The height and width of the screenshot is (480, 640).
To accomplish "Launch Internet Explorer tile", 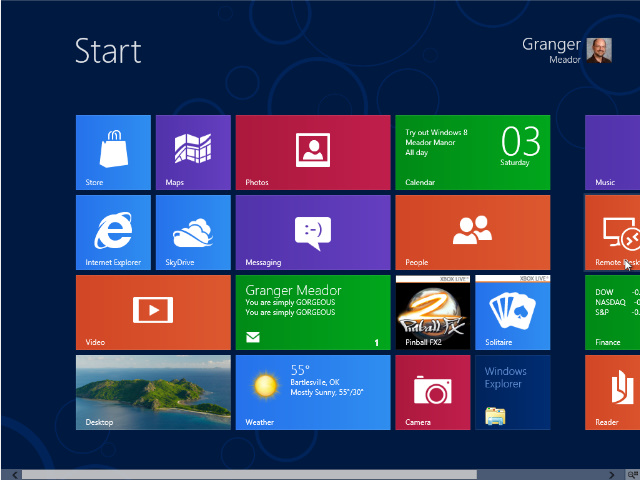I will [113, 232].
